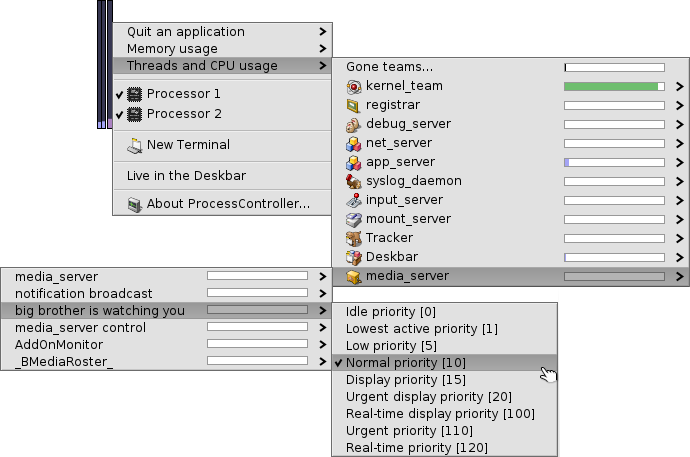Open Gone teams… entry
Image resolution: width=690 pixels, height=457 pixels.
pos(510,67)
